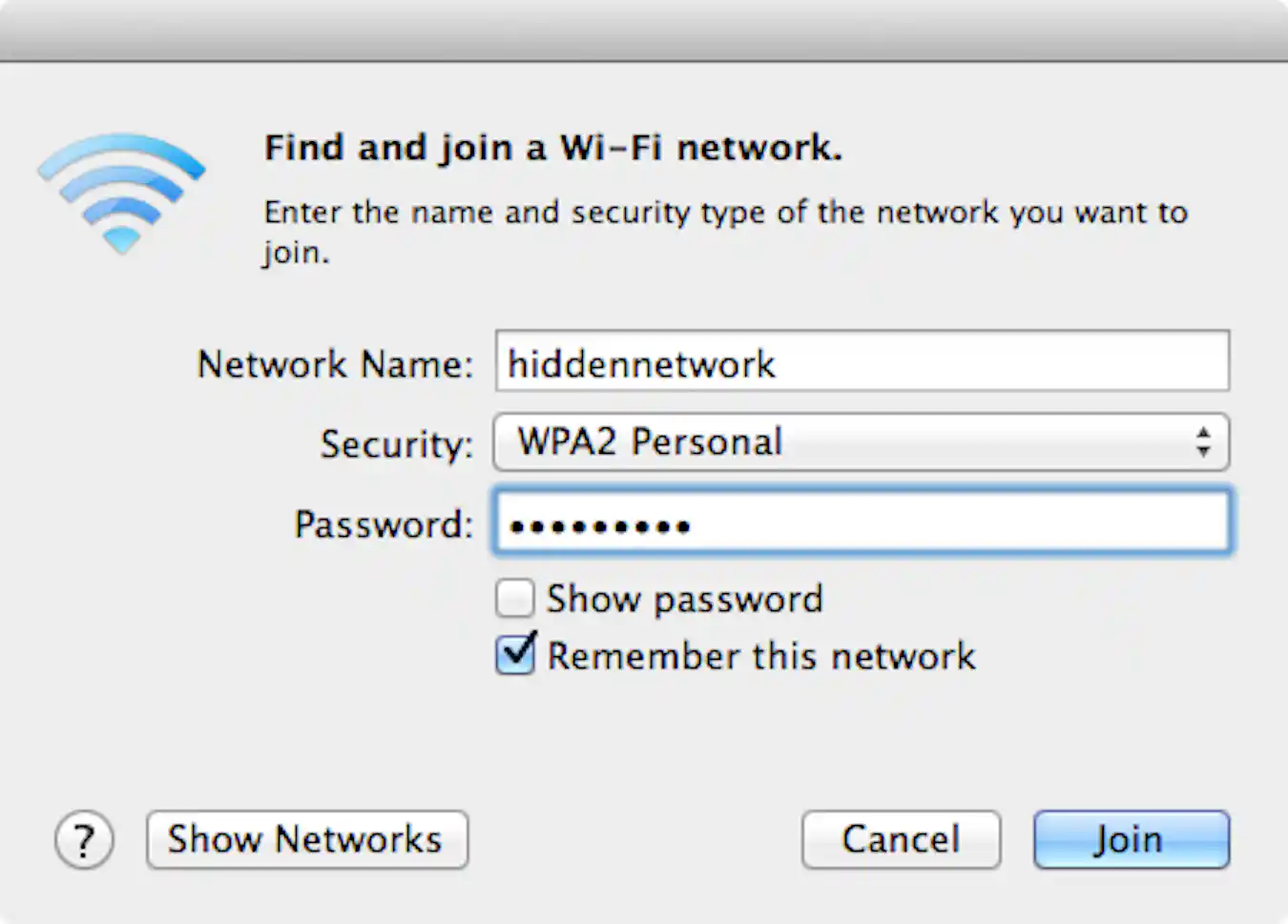Click the dialog title bar

coord(644,24)
